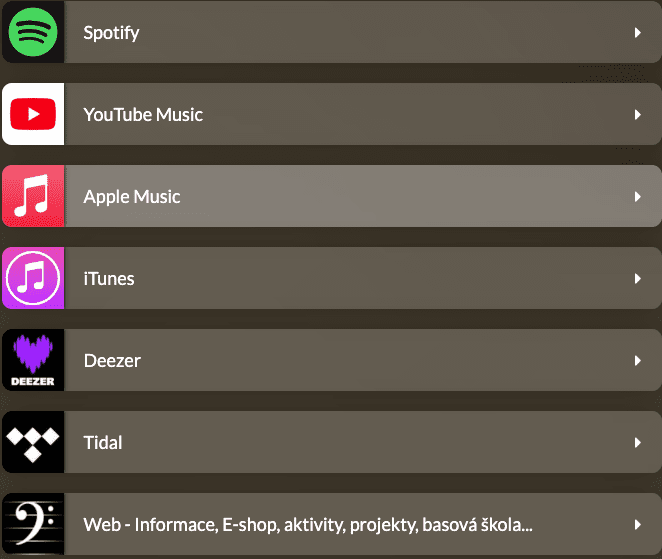Click the Apple Music note icon
The image size is (662, 559).
[33, 197]
